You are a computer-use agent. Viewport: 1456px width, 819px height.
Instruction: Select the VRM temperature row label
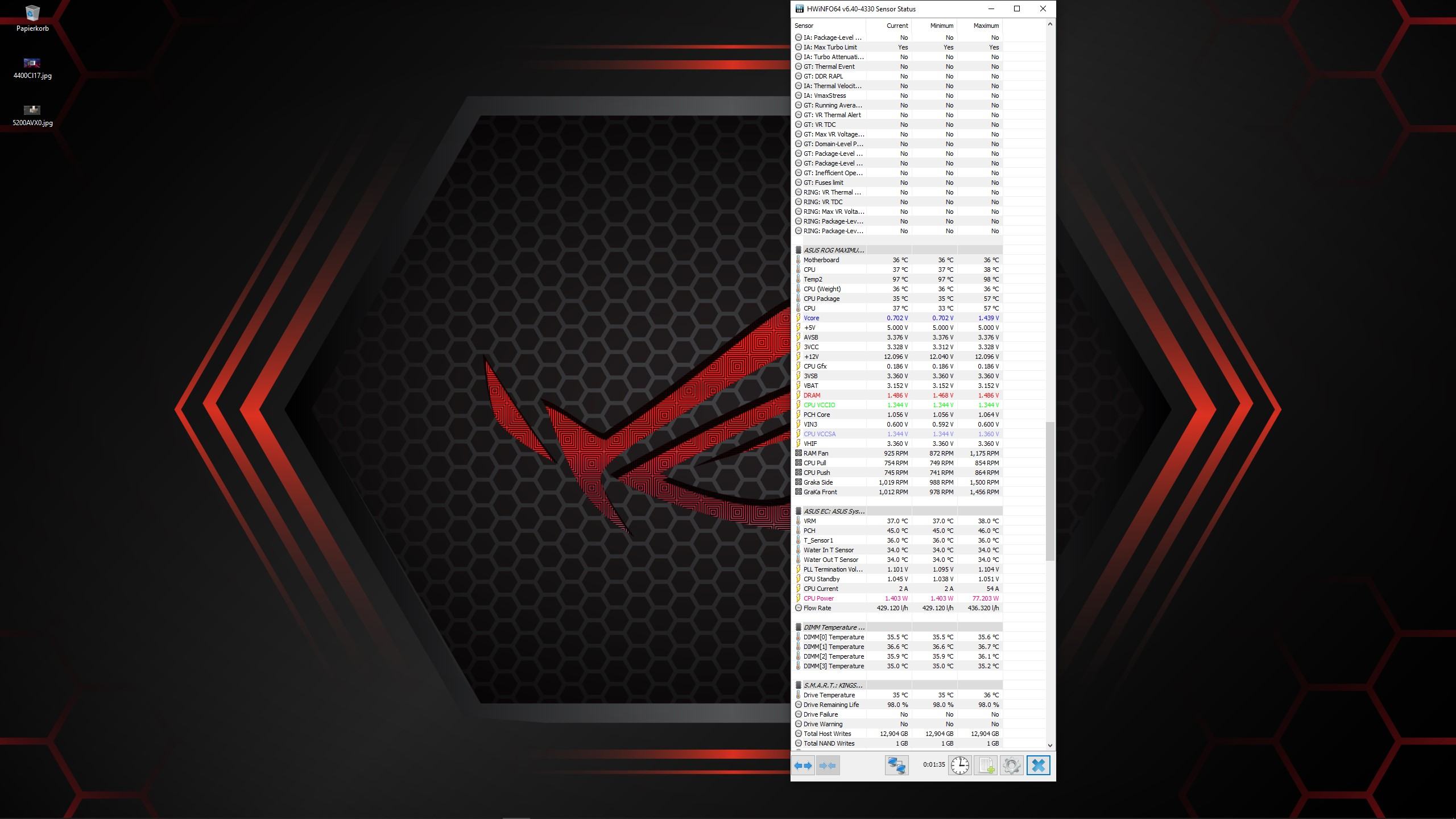[x=810, y=521]
